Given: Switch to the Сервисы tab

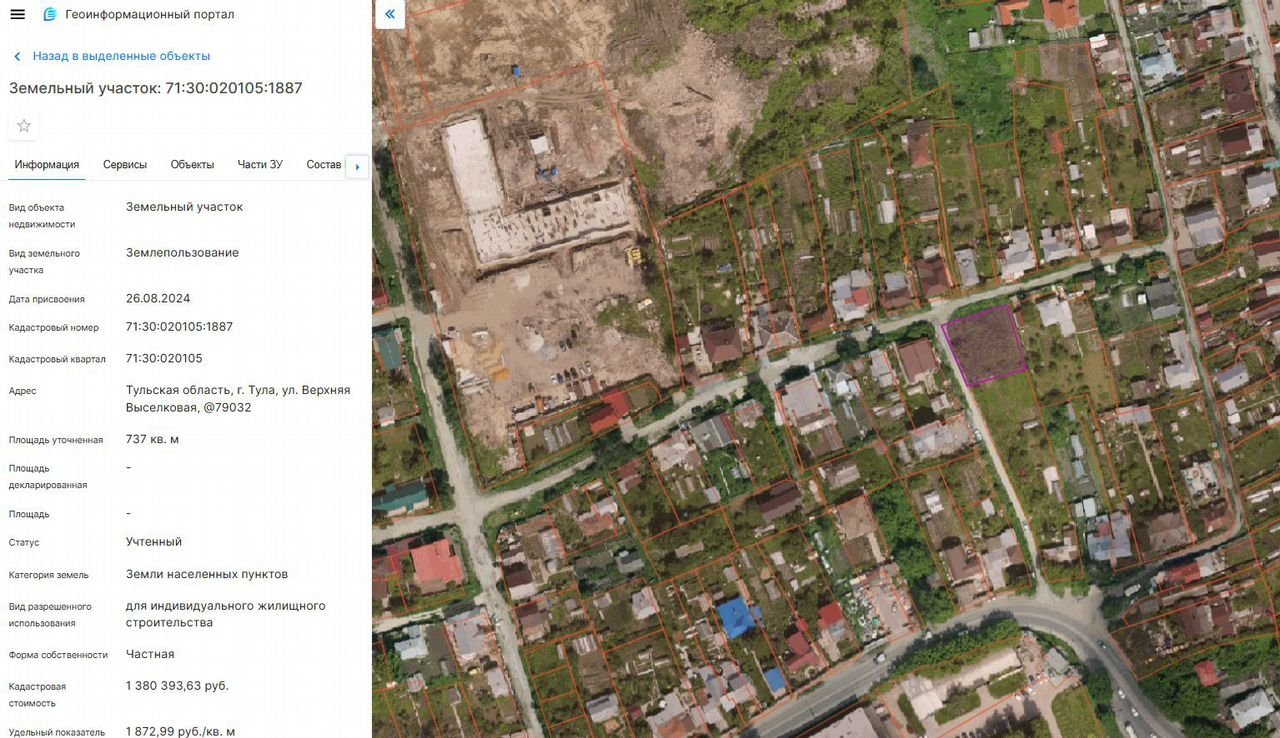Looking at the screenshot, I should click(125, 165).
